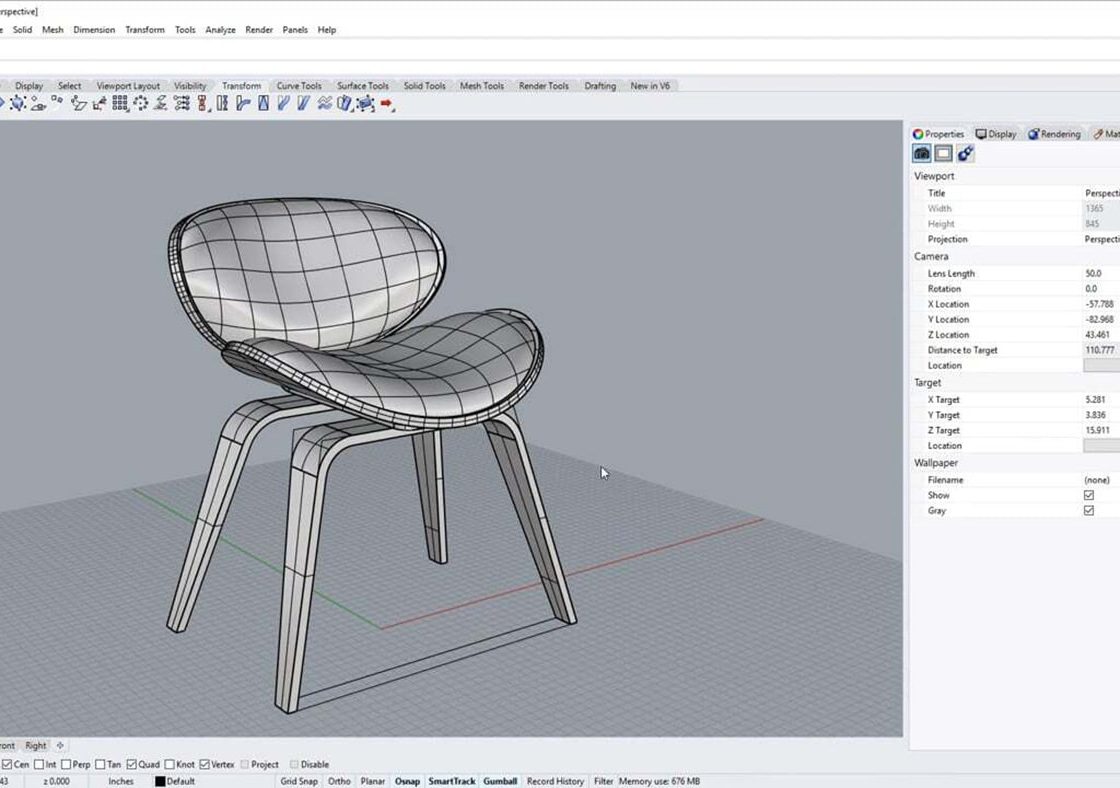1120x788 pixels.
Task: Click the Lens Length value field
Action: pos(1098,273)
